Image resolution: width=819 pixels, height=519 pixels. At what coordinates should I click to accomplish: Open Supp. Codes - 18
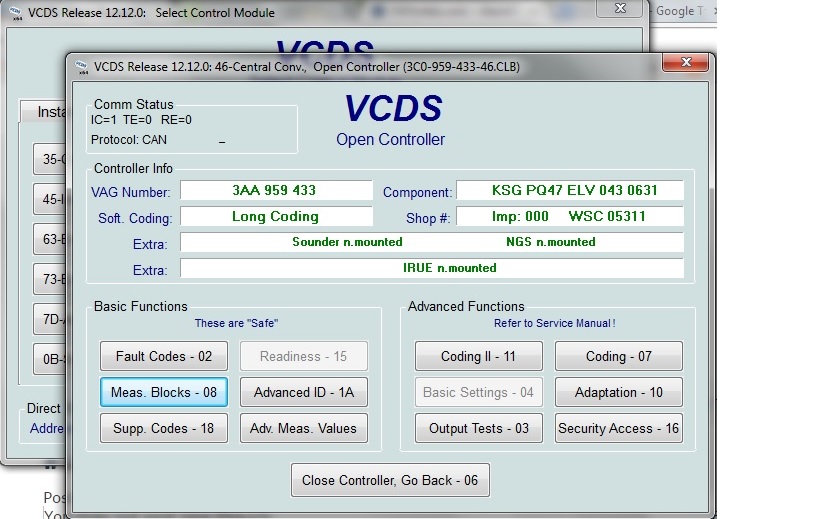coord(164,428)
